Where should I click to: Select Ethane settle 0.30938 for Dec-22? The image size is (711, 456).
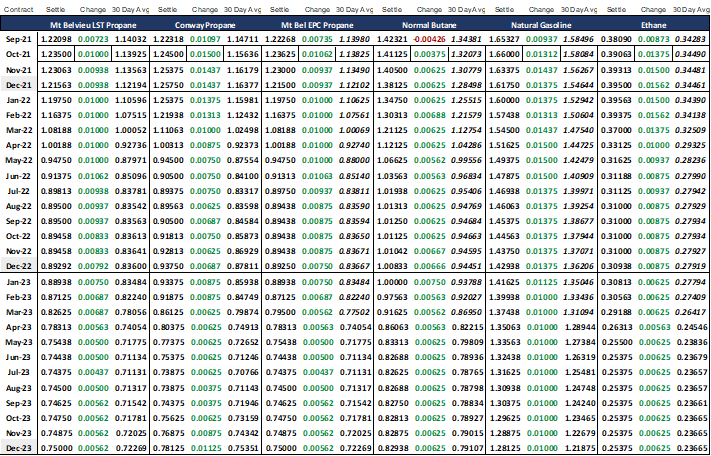click(x=616, y=267)
